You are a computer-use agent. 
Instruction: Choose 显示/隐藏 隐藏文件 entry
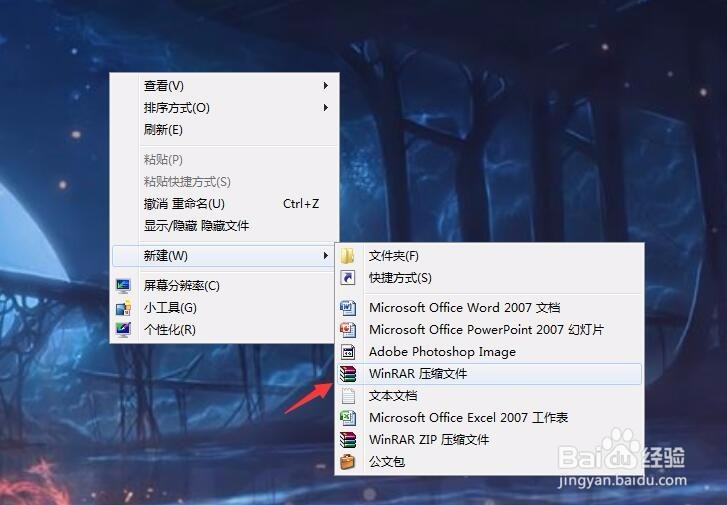point(224,226)
